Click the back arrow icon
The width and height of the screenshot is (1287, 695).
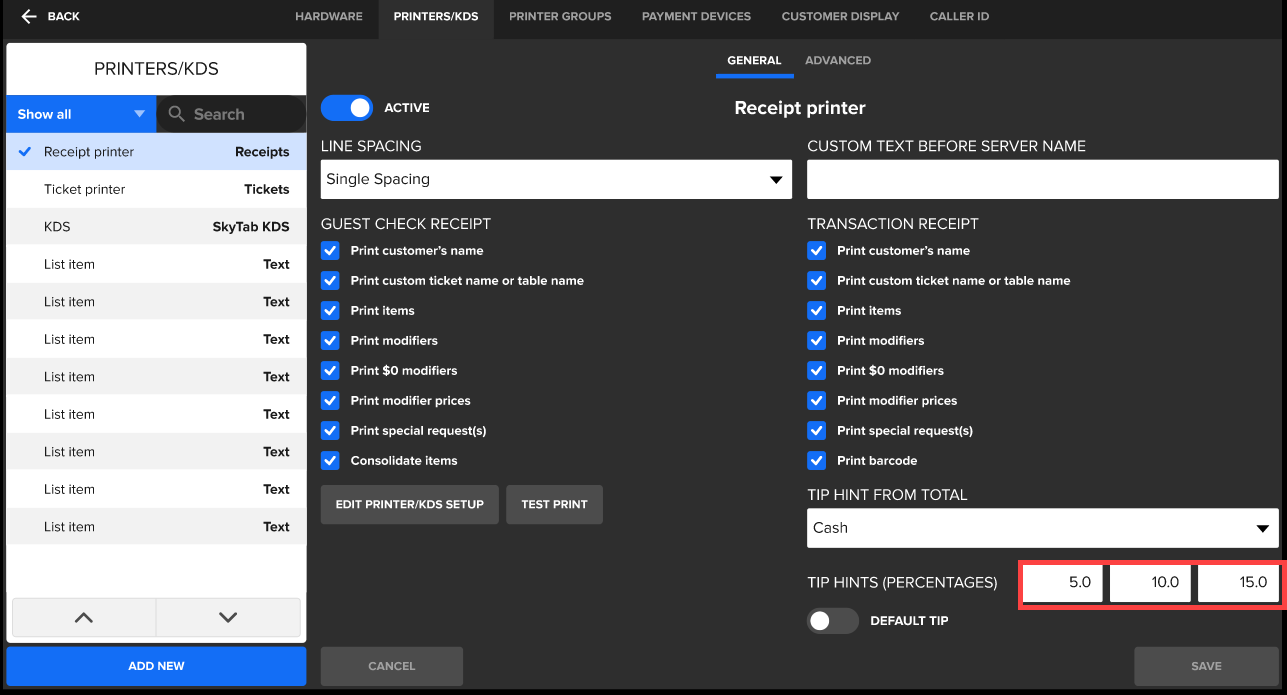[29, 17]
